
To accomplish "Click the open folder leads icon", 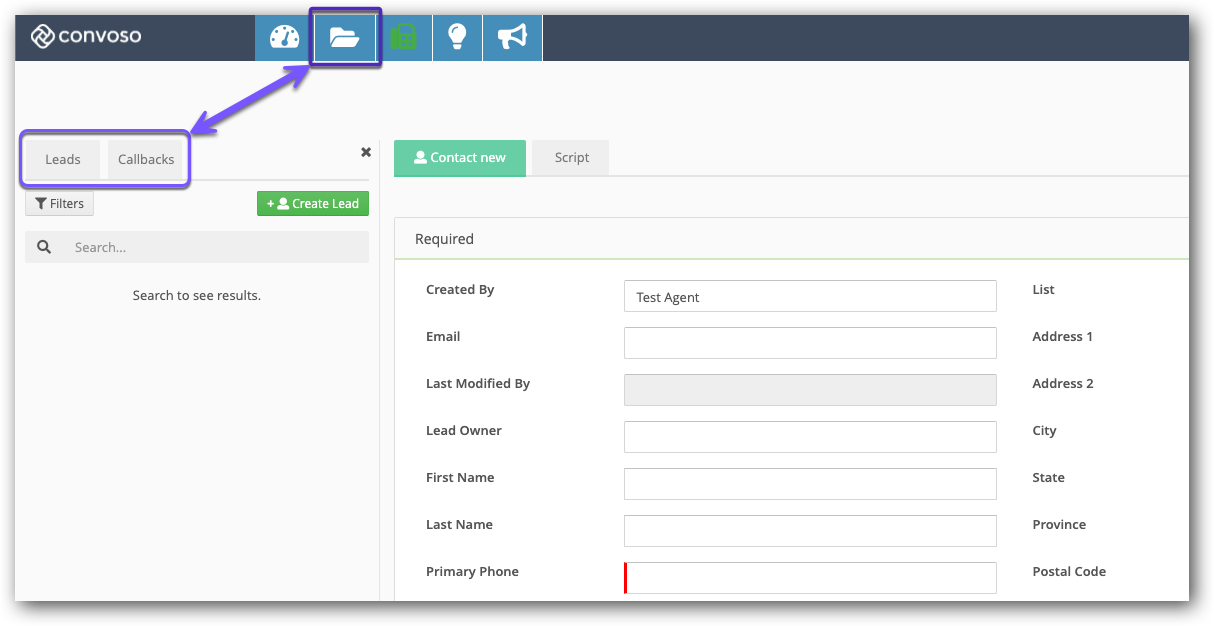I will click(x=345, y=38).
